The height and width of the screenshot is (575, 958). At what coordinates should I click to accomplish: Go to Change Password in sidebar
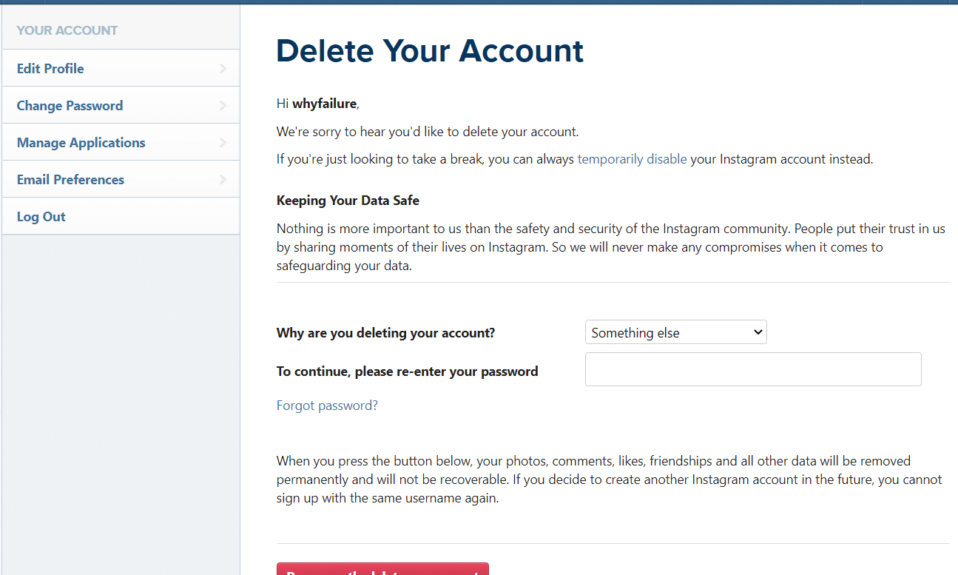[x=70, y=106]
